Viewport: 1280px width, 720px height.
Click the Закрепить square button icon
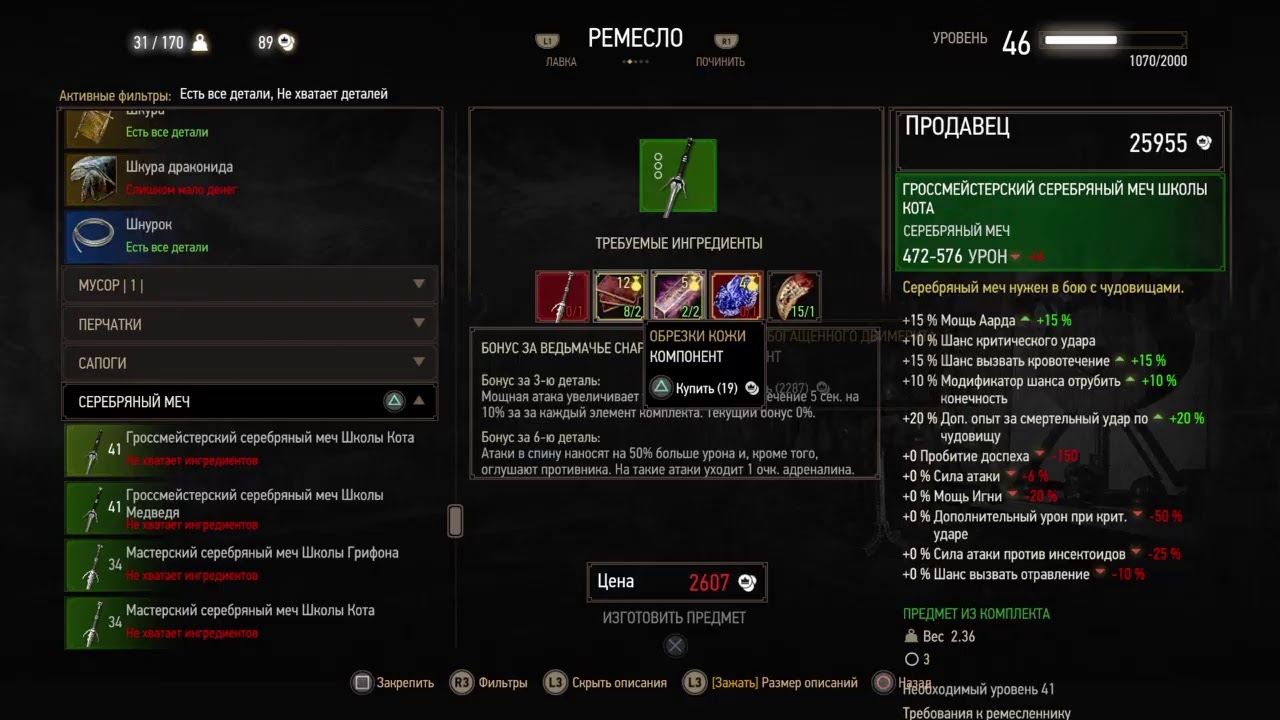coord(362,683)
